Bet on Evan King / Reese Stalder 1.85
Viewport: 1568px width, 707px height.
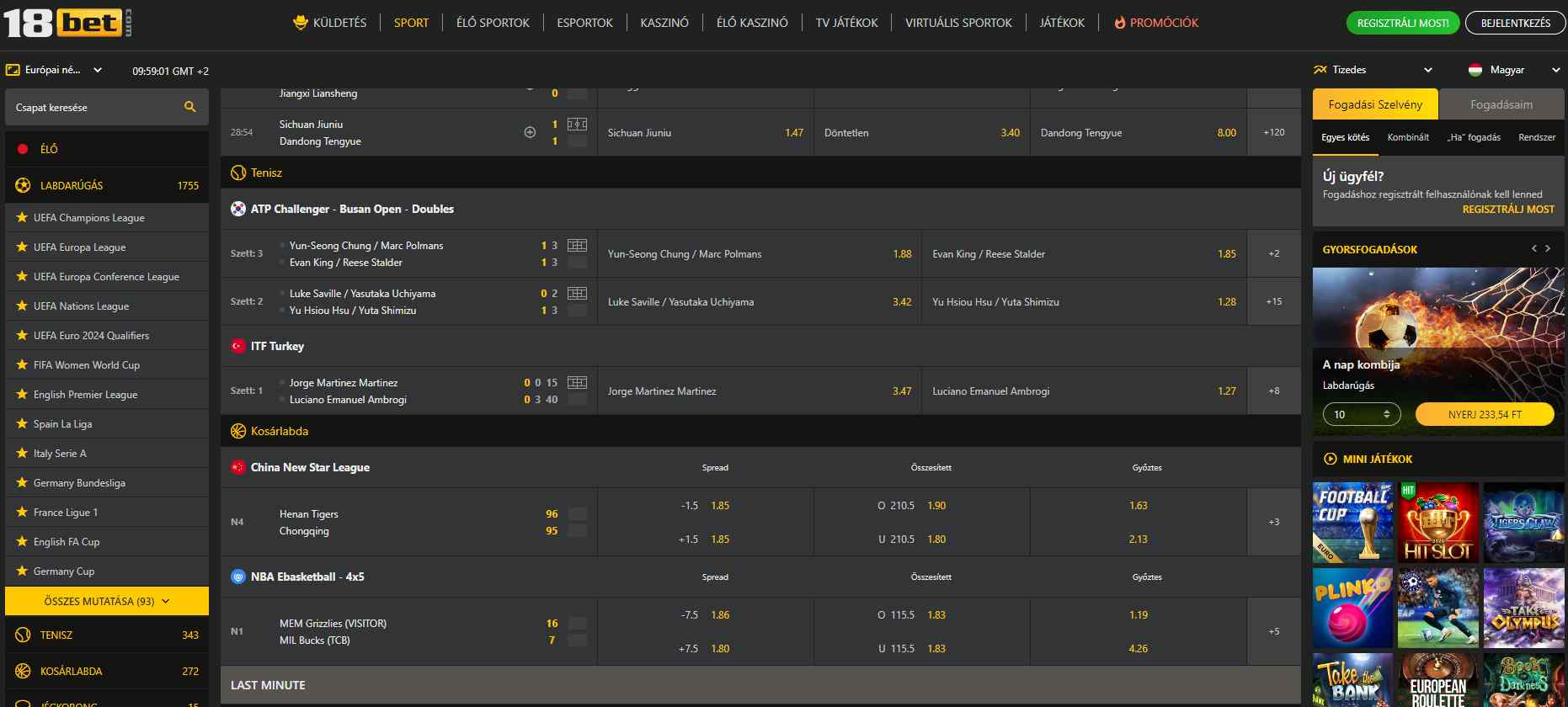1085,253
